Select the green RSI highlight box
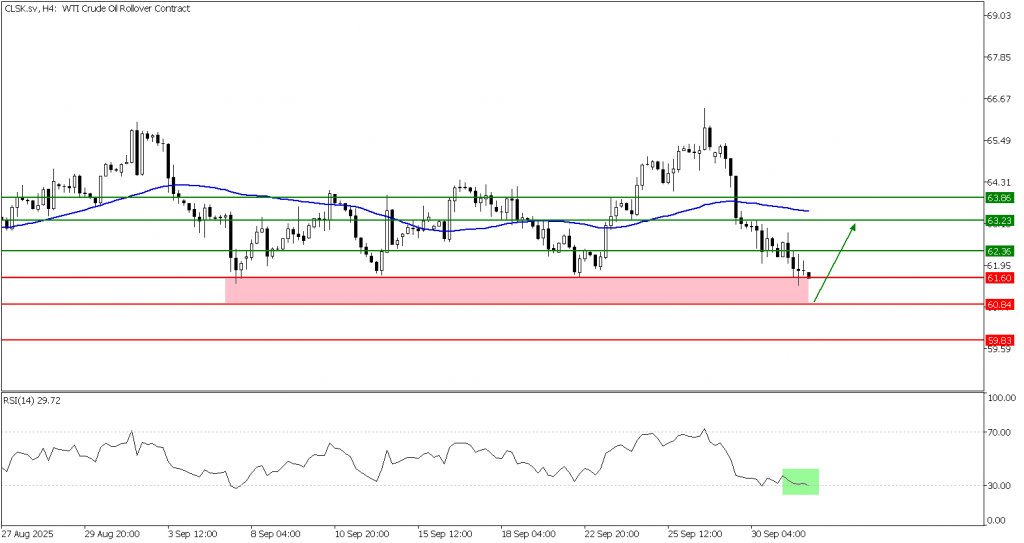Image resolution: width=1024 pixels, height=543 pixels. 801,481
